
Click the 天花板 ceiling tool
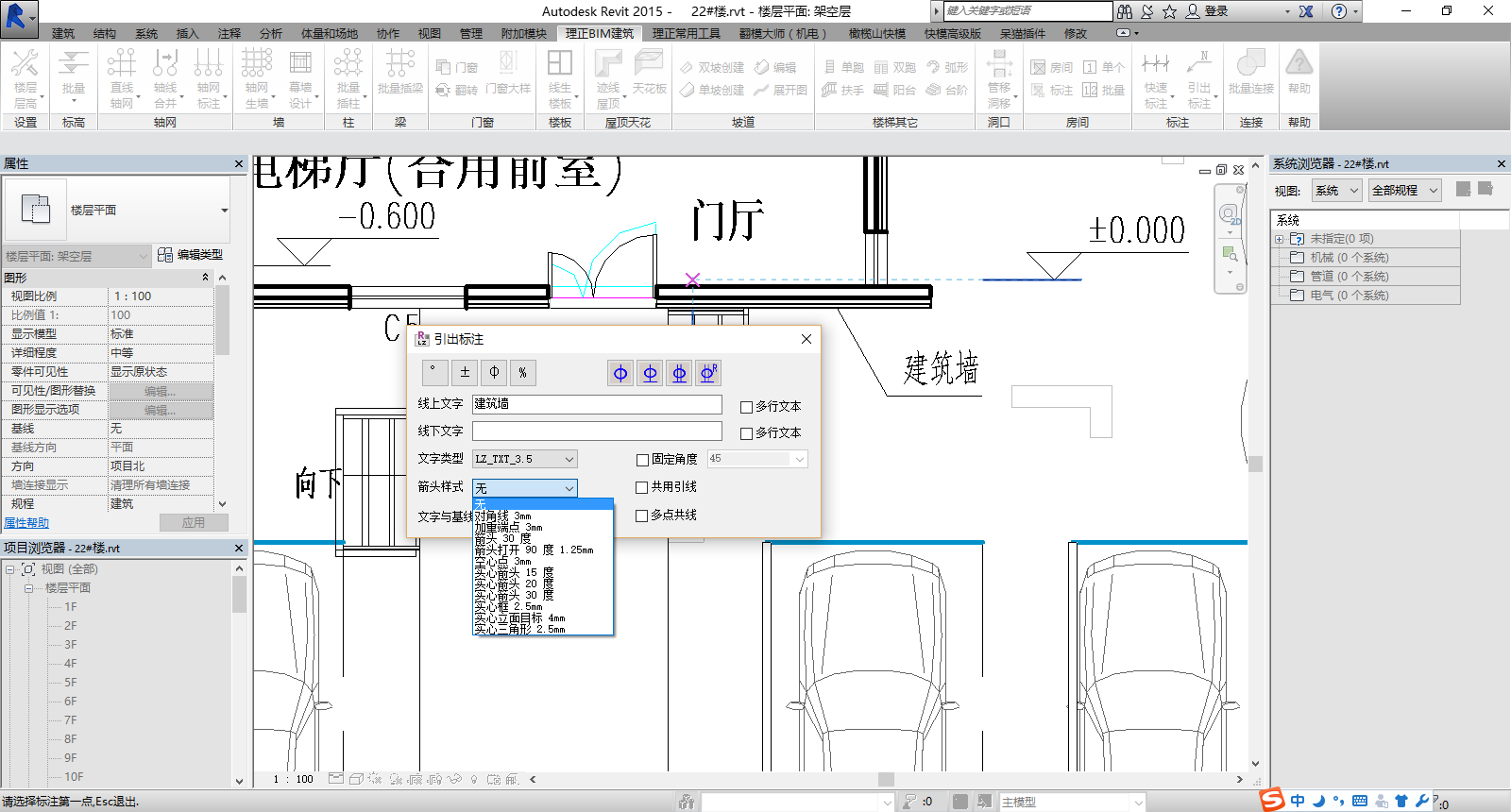(x=650, y=72)
